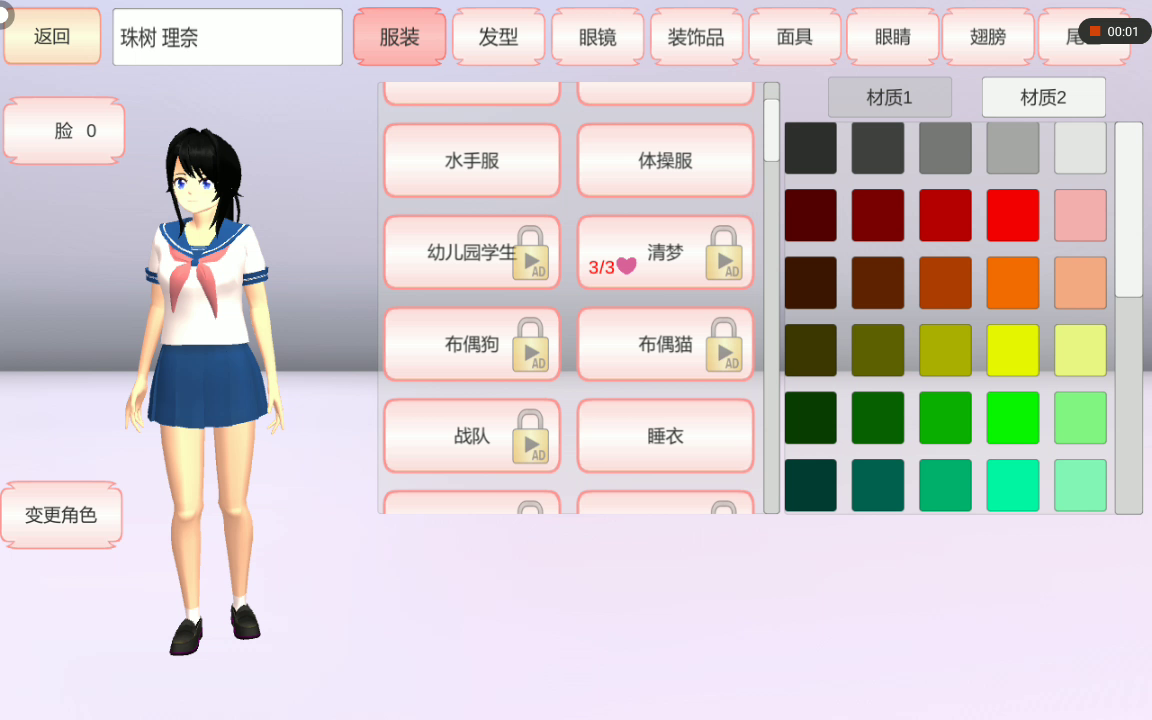Open the 变更角色 character switcher
The image size is (1152, 720).
pyautogui.click(x=62, y=515)
